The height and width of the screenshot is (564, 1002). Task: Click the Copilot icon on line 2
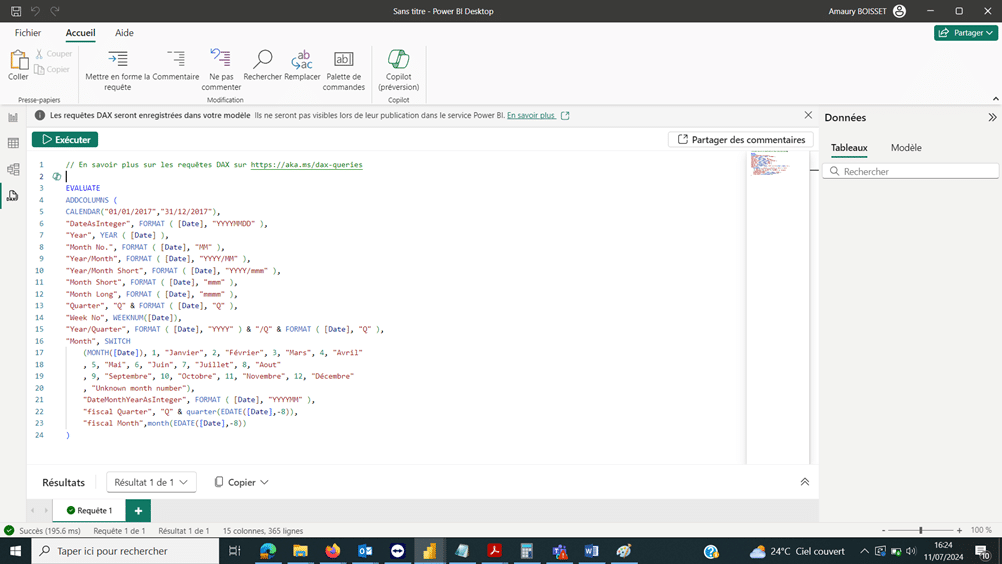click(57, 176)
